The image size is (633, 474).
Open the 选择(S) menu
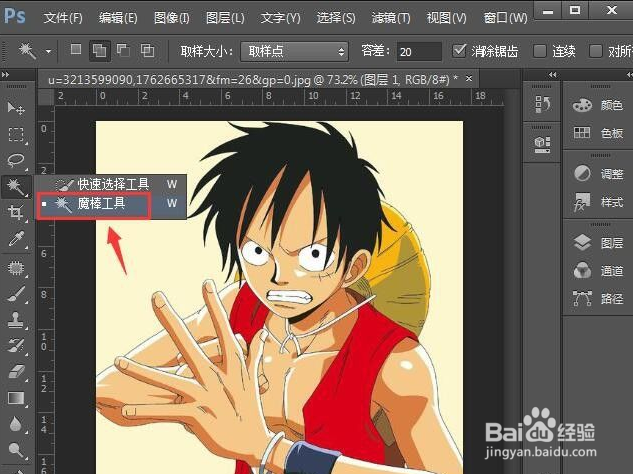click(x=335, y=18)
